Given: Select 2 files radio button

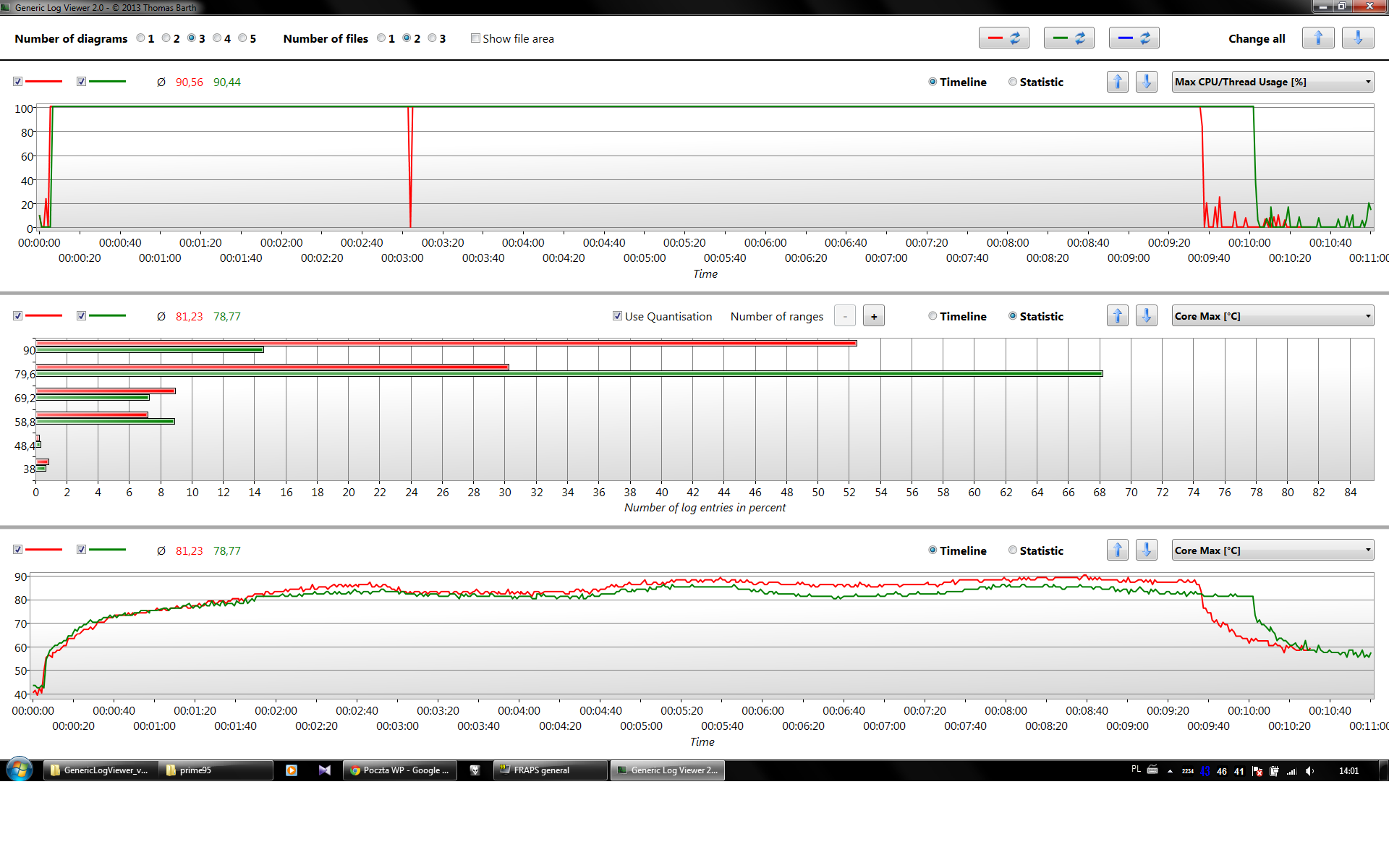Looking at the screenshot, I should click(407, 38).
